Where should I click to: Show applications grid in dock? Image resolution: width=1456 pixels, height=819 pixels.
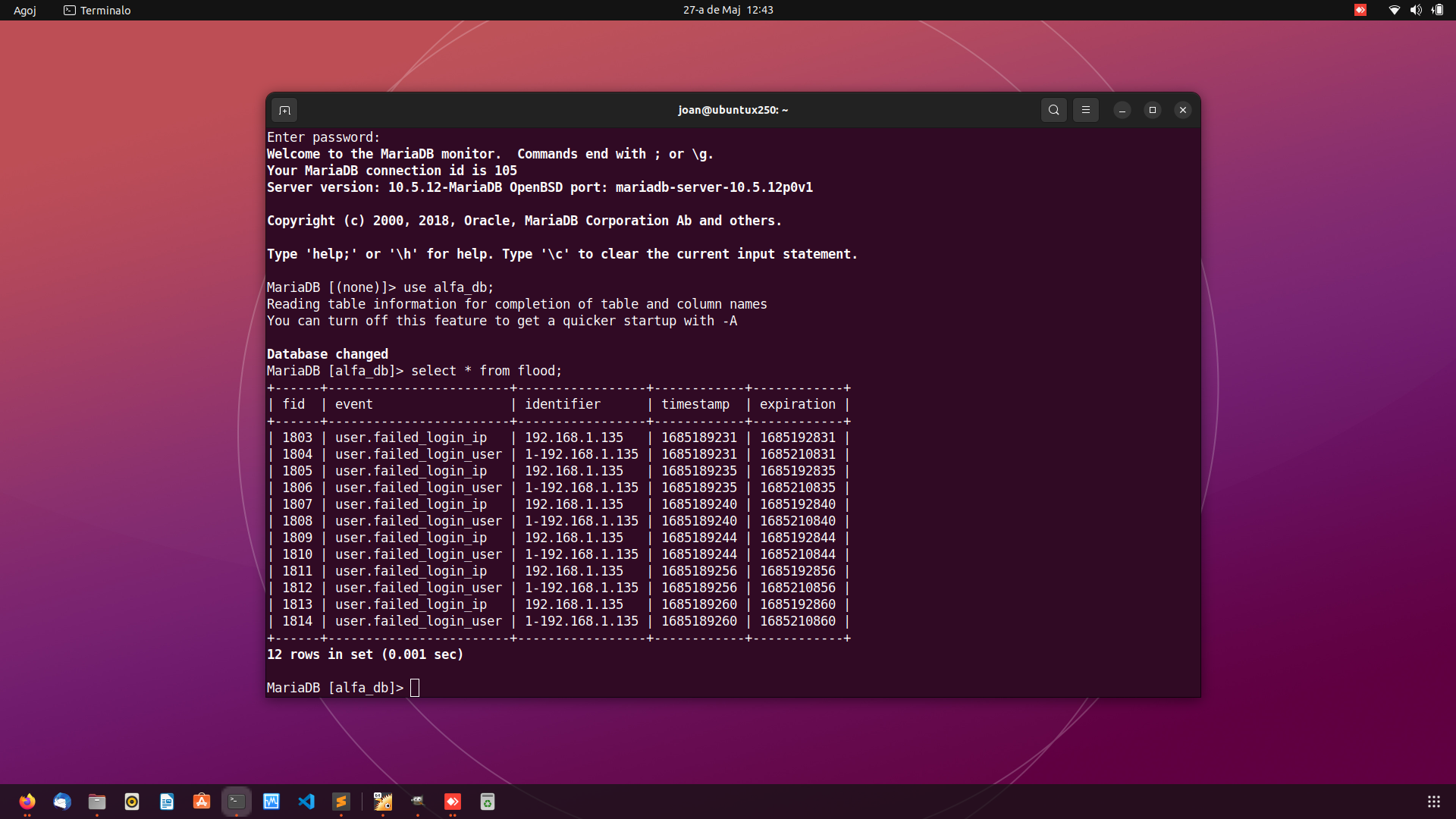(x=1434, y=802)
